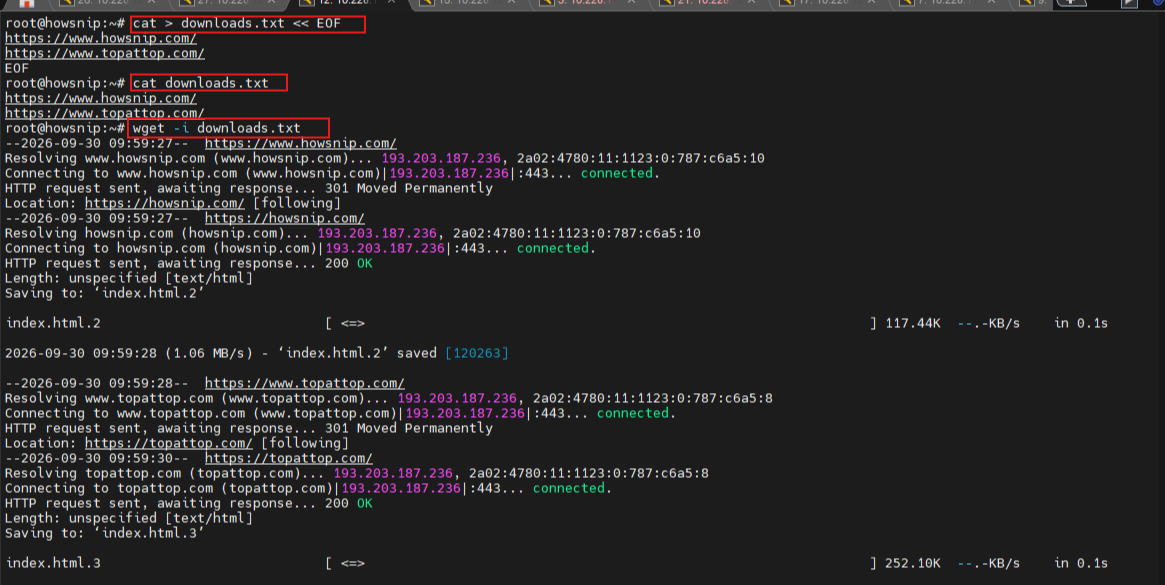Click IPv4 address in 'Resolving www.howsnip.com' line
1165x585 pixels.
click(x=441, y=158)
